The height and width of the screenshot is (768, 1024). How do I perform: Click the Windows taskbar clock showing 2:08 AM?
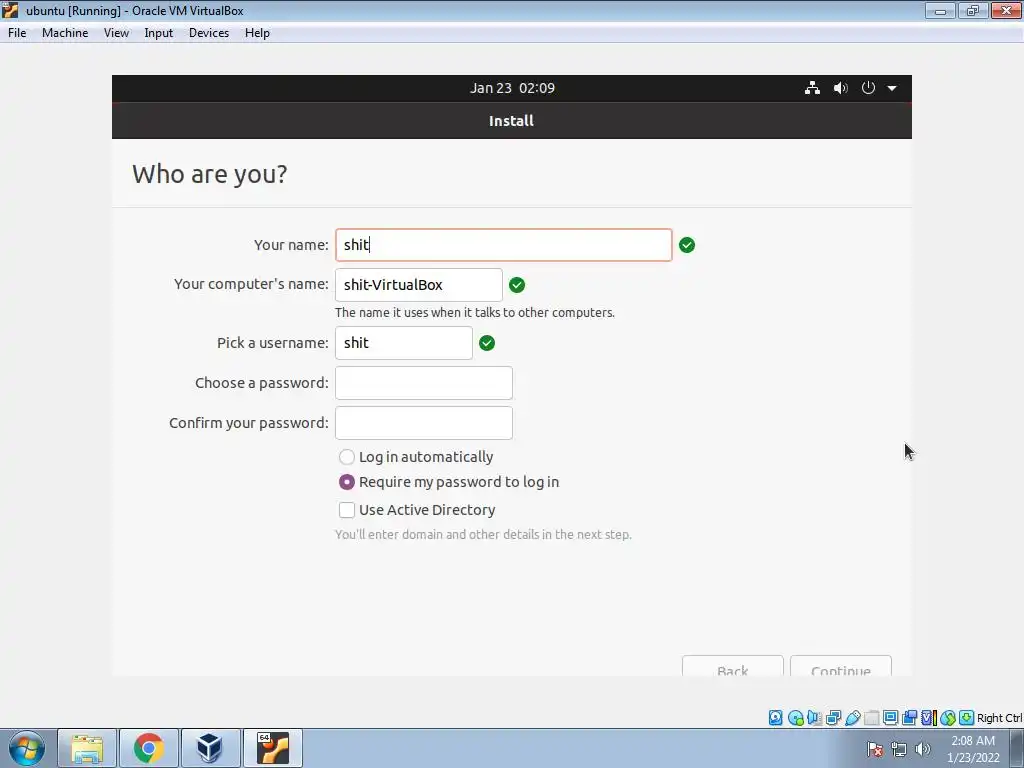tap(973, 749)
